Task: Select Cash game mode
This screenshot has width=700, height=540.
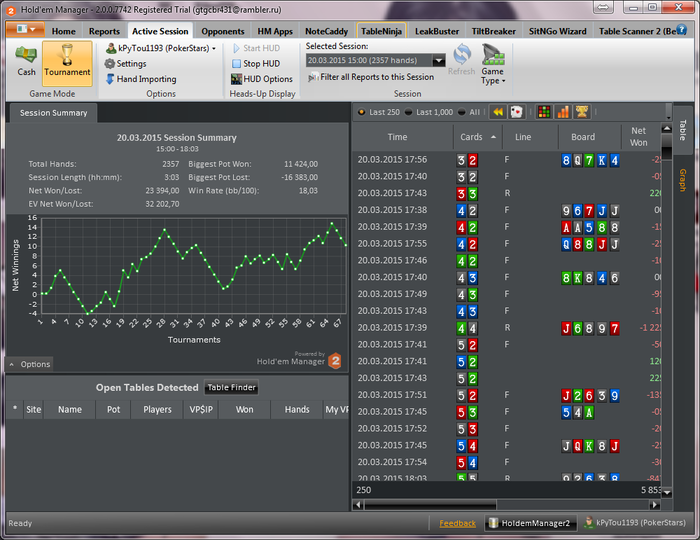Action: tap(26, 62)
